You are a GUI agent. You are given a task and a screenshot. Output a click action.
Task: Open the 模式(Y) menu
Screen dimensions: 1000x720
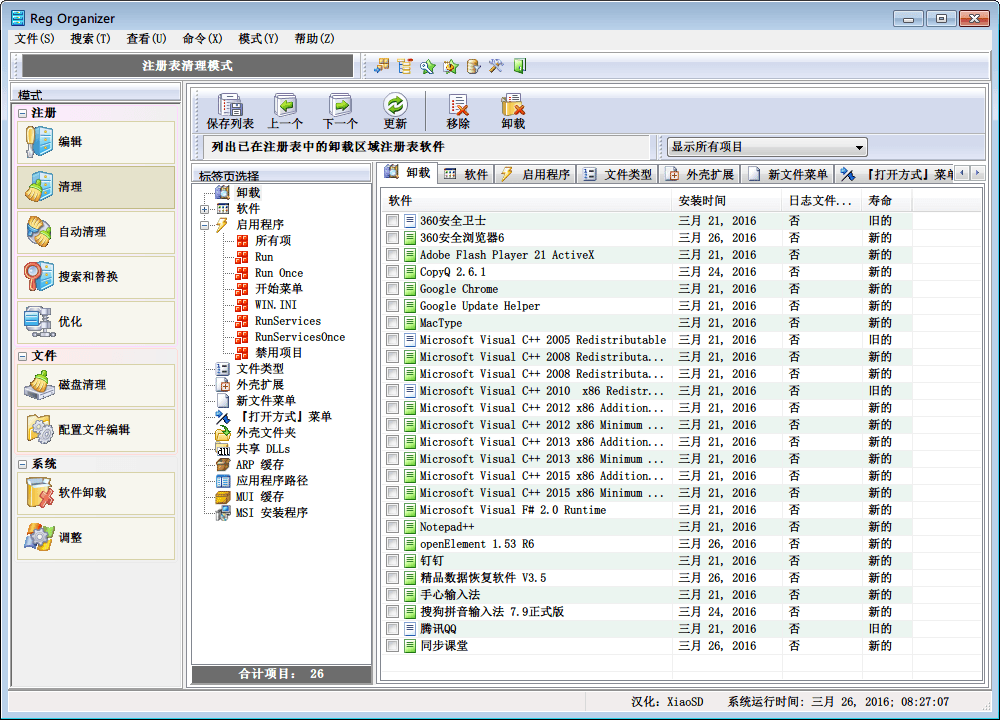[x=258, y=39]
